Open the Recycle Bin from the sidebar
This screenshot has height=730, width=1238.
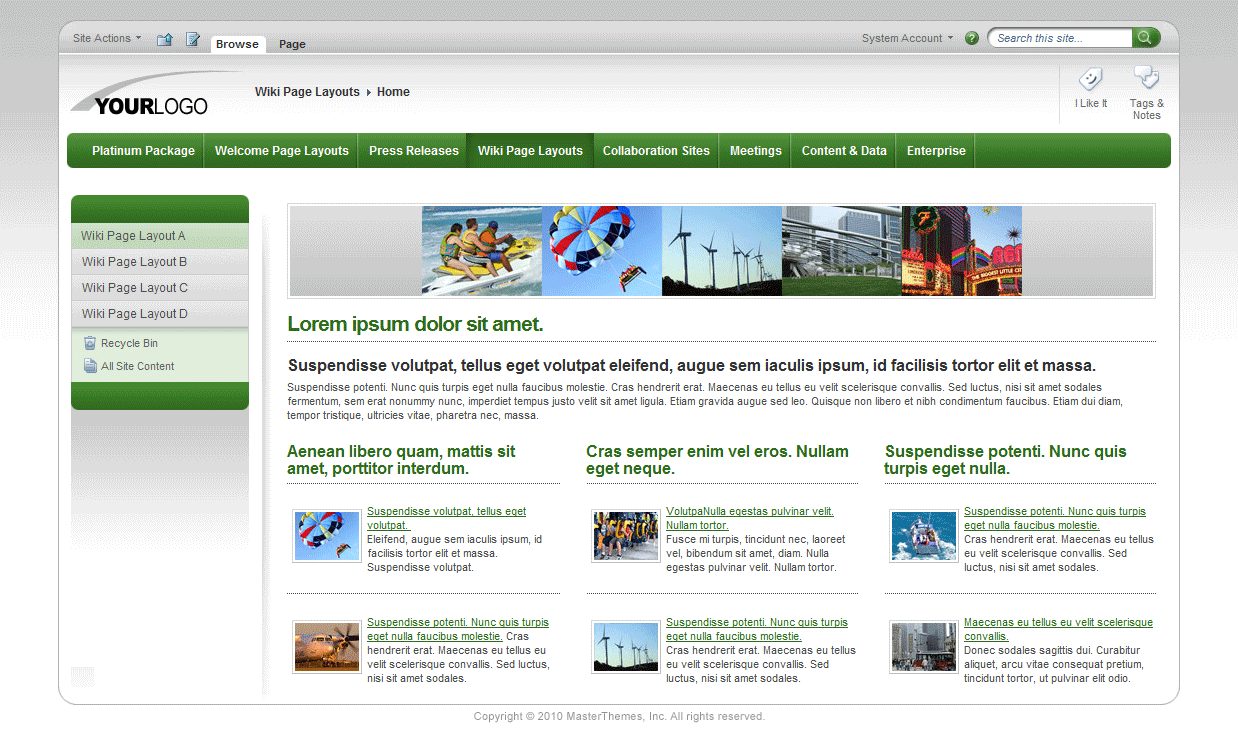tap(122, 342)
